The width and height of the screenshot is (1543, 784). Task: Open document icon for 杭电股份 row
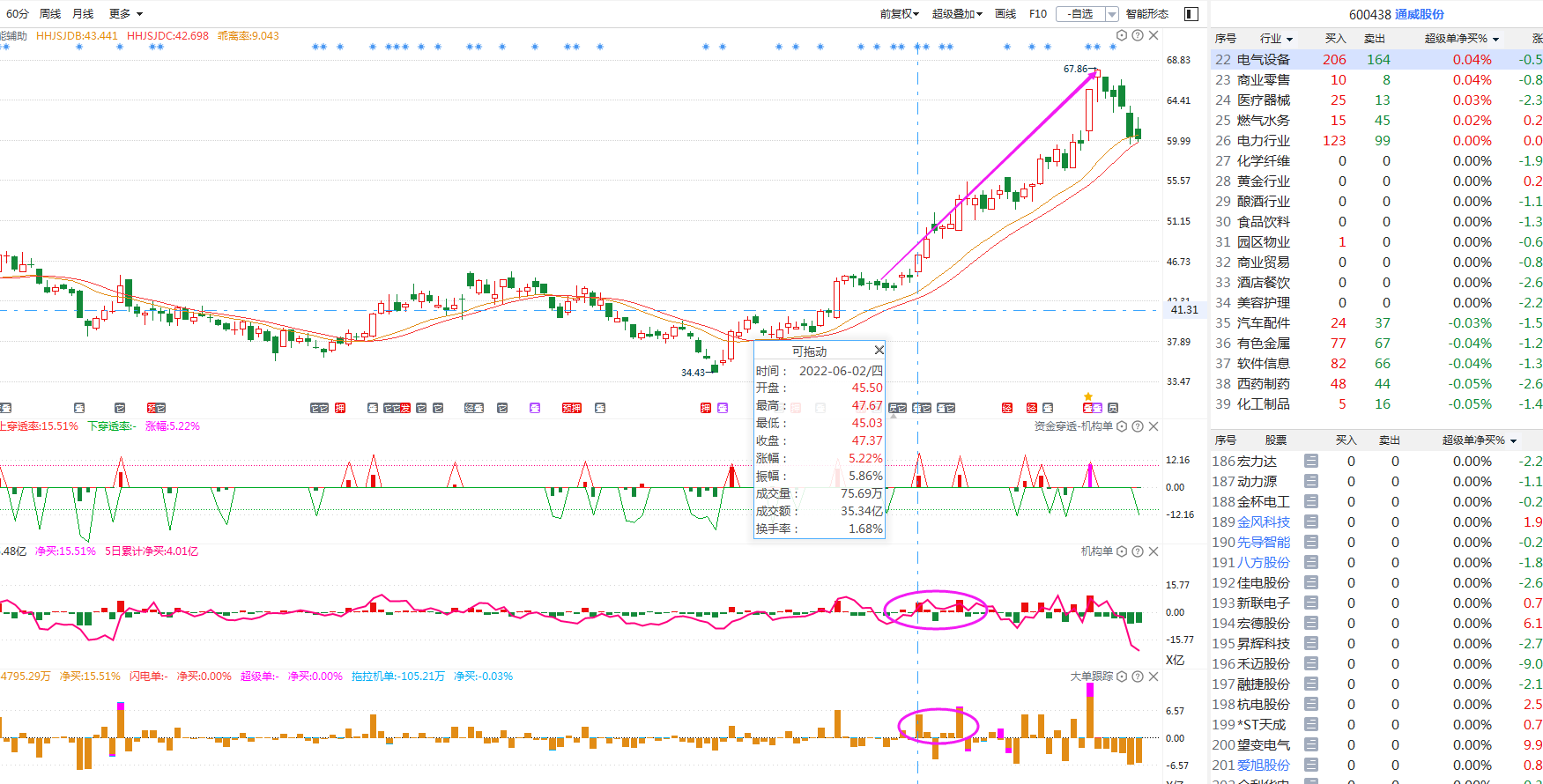(1311, 704)
